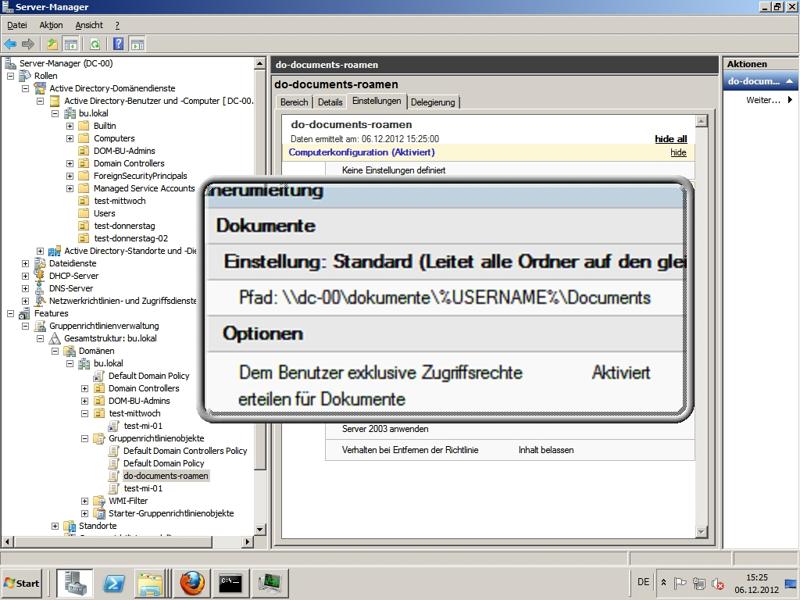Image resolution: width=800 pixels, height=600 pixels.
Task: Launch PowerShell from the taskbar
Action: point(113,583)
